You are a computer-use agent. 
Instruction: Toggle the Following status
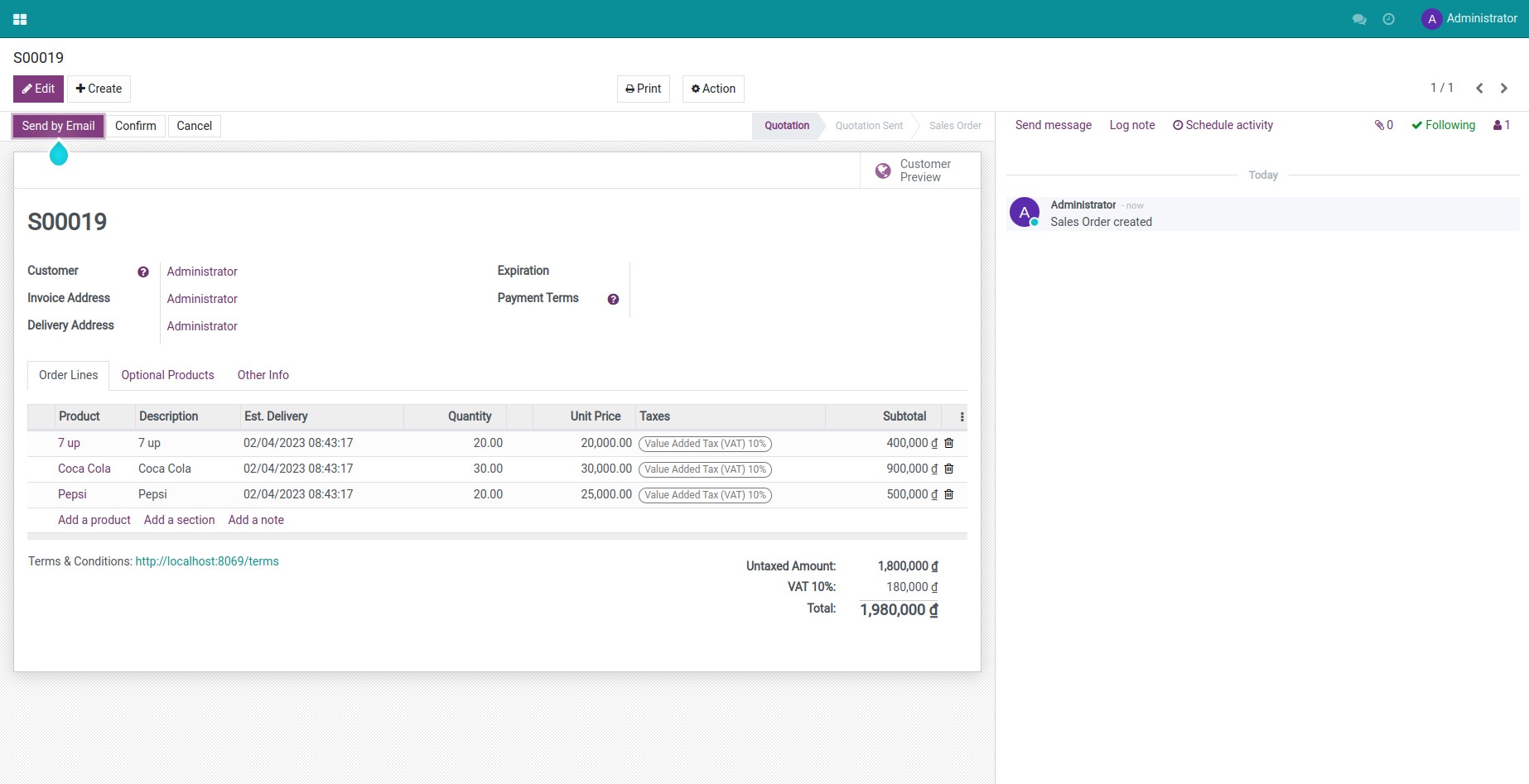tap(1444, 125)
